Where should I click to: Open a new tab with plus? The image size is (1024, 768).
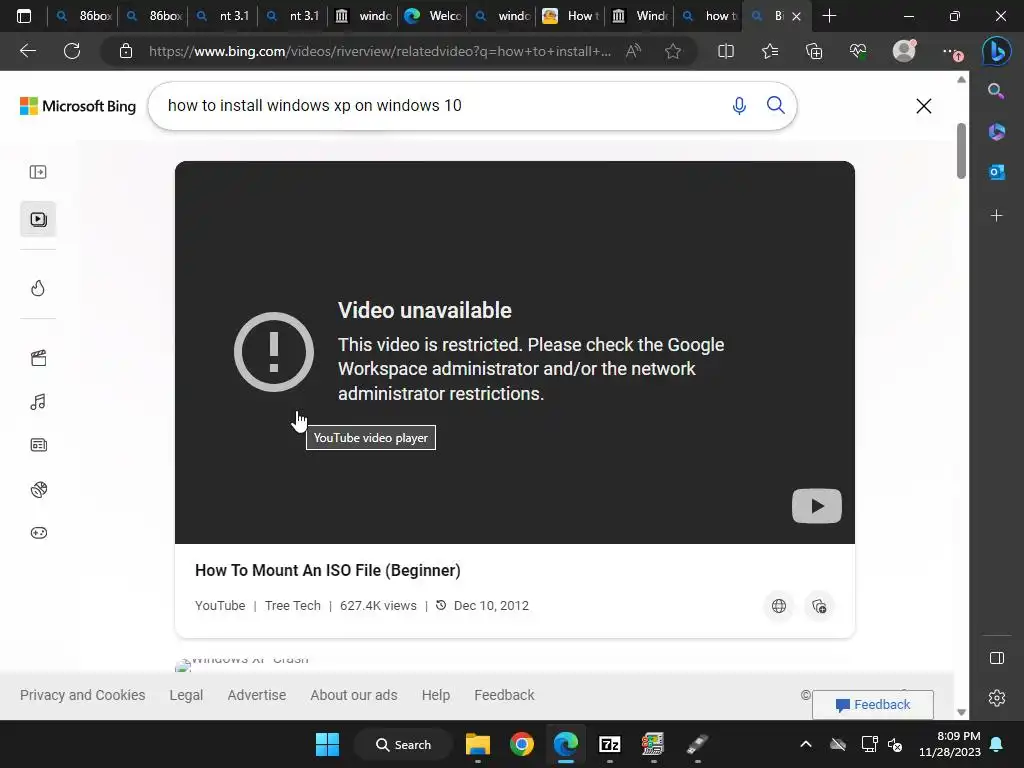tap(829, 16)
